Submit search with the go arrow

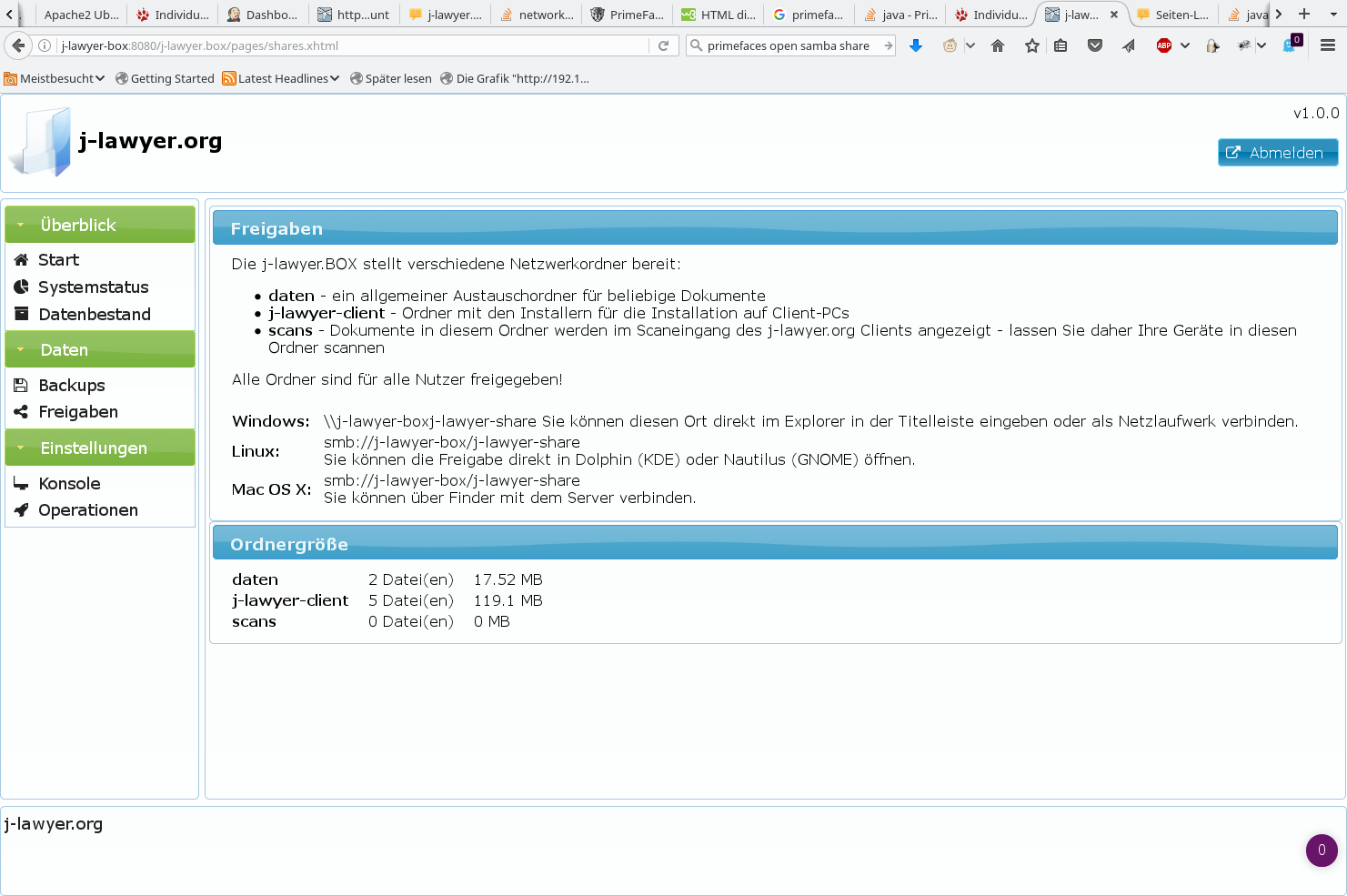(x=888, y=45)
